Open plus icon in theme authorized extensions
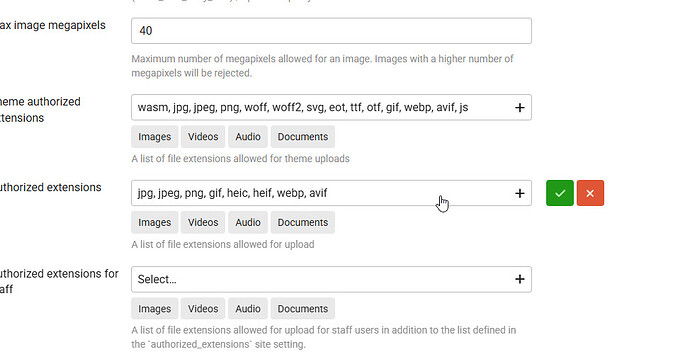 pyautogui.click(x=520, y=107)
